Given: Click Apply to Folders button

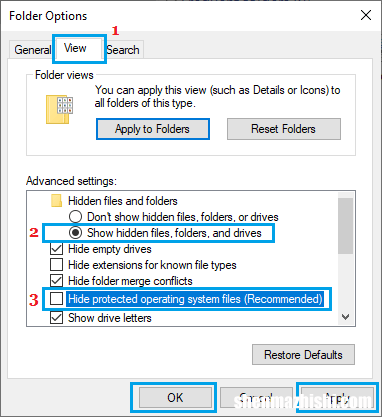Looking at the screenshot, I should [x=153, y=129].
